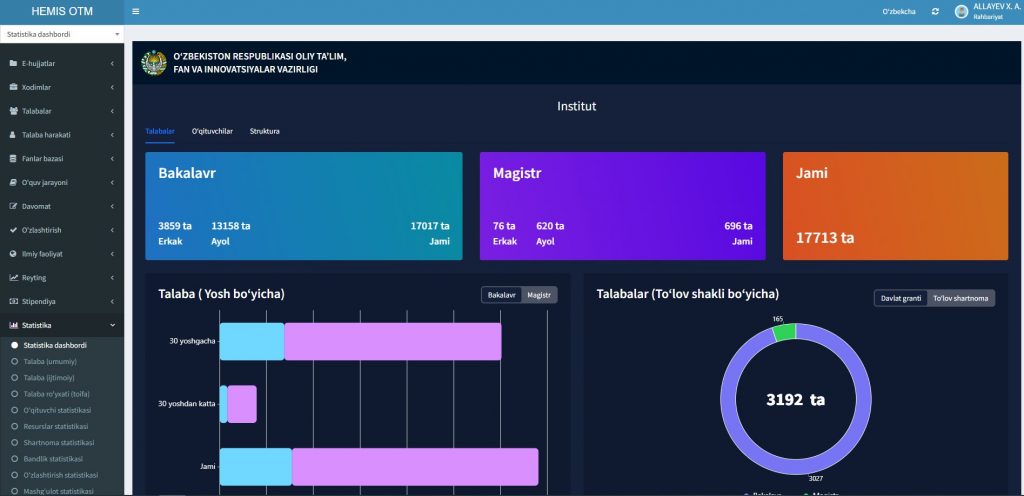Image resolution: width=1024 pixels, height=496 pixels.
Task: Change language via O'zbekcha link
Action: click(898, 12)
